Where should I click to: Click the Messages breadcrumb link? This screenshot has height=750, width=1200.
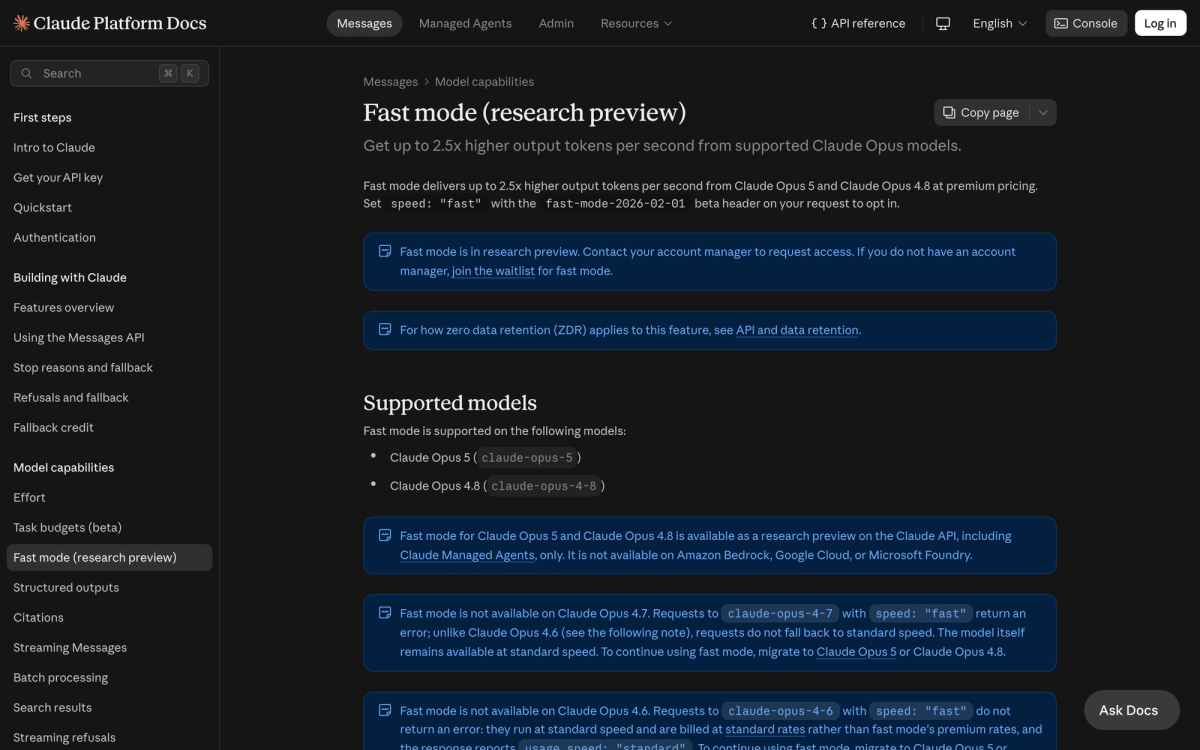pyautogui.click(x=390, y=82)
